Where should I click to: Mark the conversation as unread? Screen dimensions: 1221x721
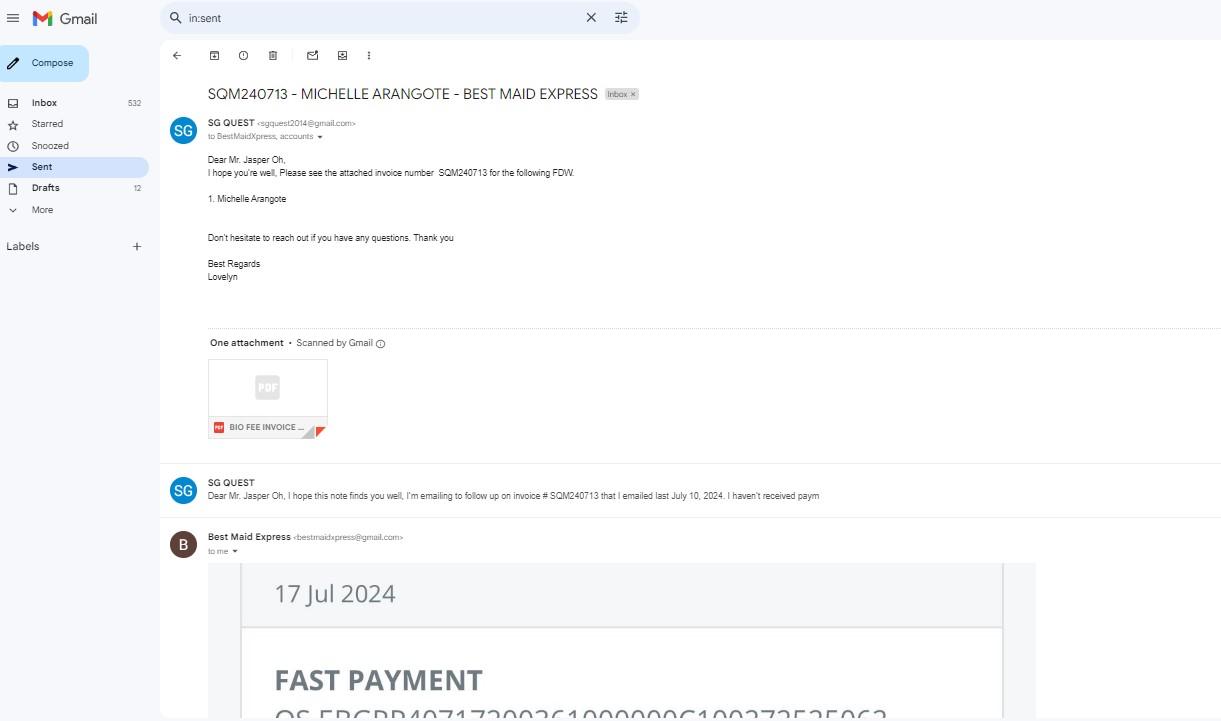click(313, 56)
